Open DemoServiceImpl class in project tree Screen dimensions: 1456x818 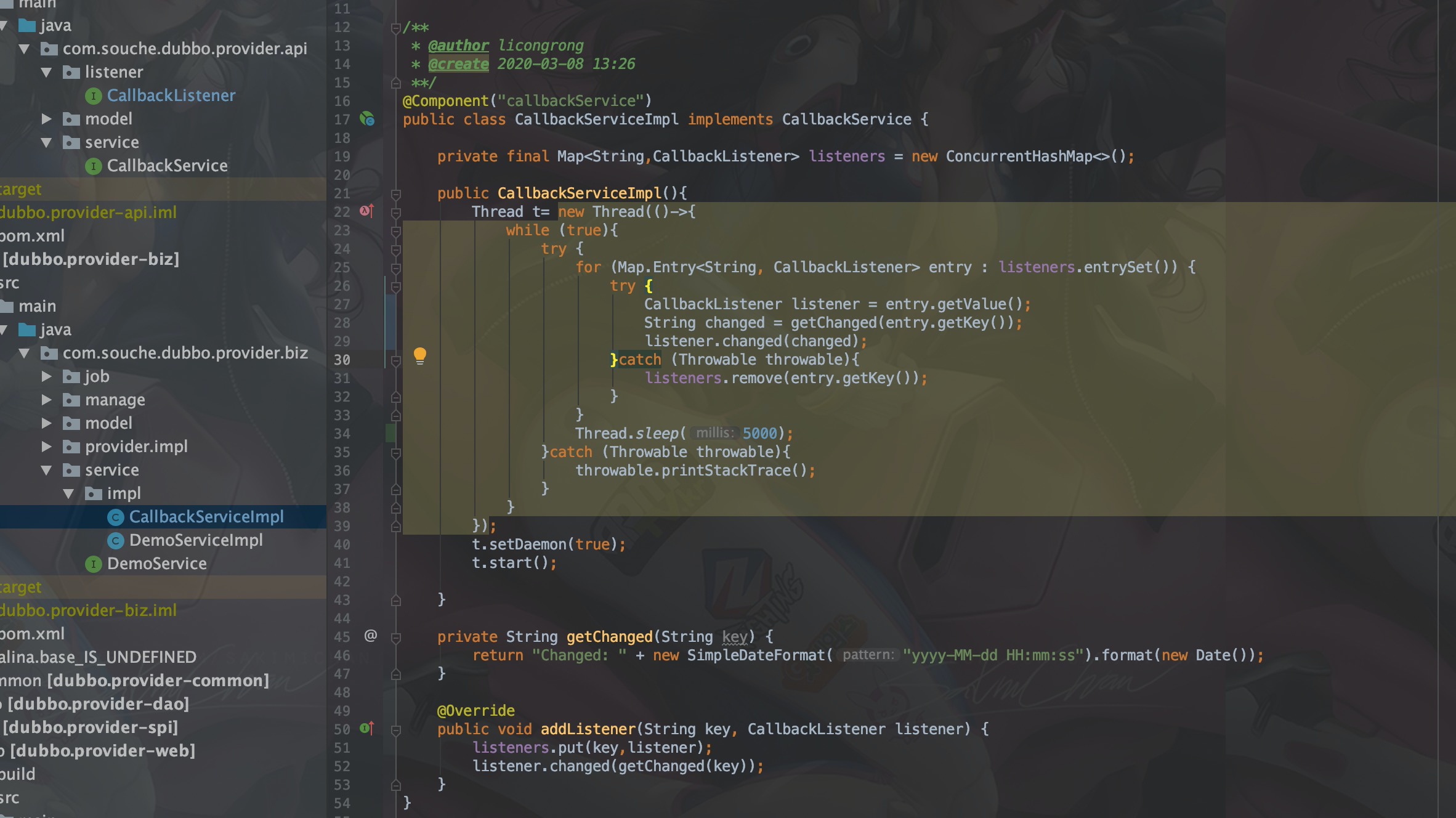(x=195, y=540)
